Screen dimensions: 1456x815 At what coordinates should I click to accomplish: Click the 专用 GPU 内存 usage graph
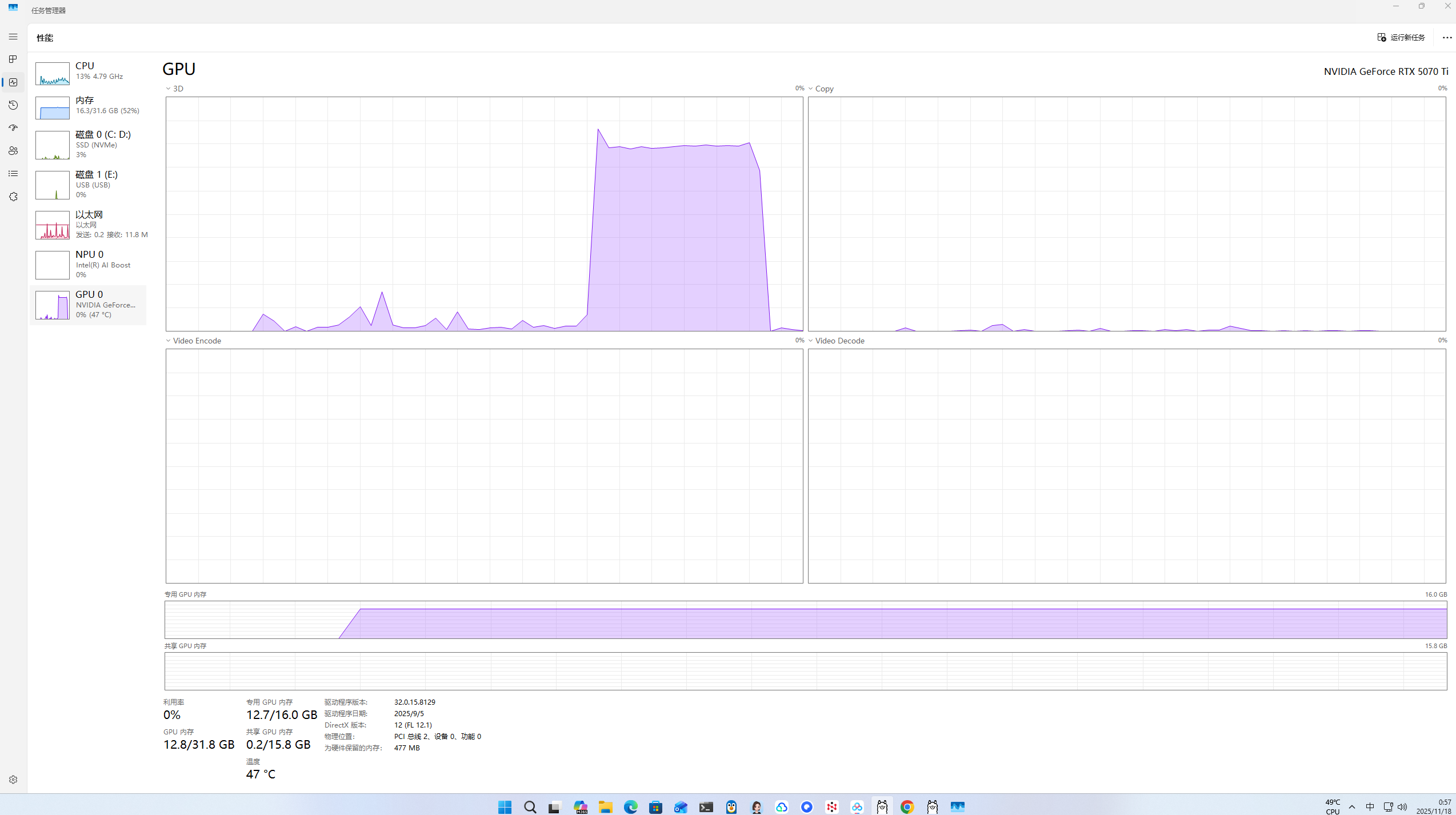[806, 620]
